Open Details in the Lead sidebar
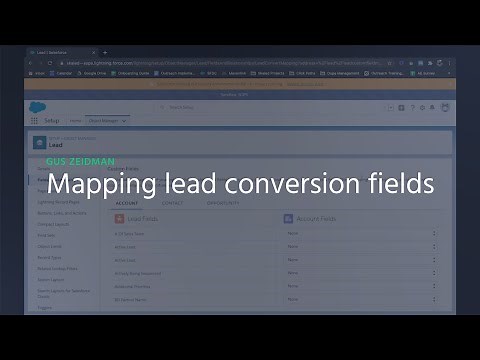This screenshot has height=360, width=480. pyautogui.click(x=44, y=169)
